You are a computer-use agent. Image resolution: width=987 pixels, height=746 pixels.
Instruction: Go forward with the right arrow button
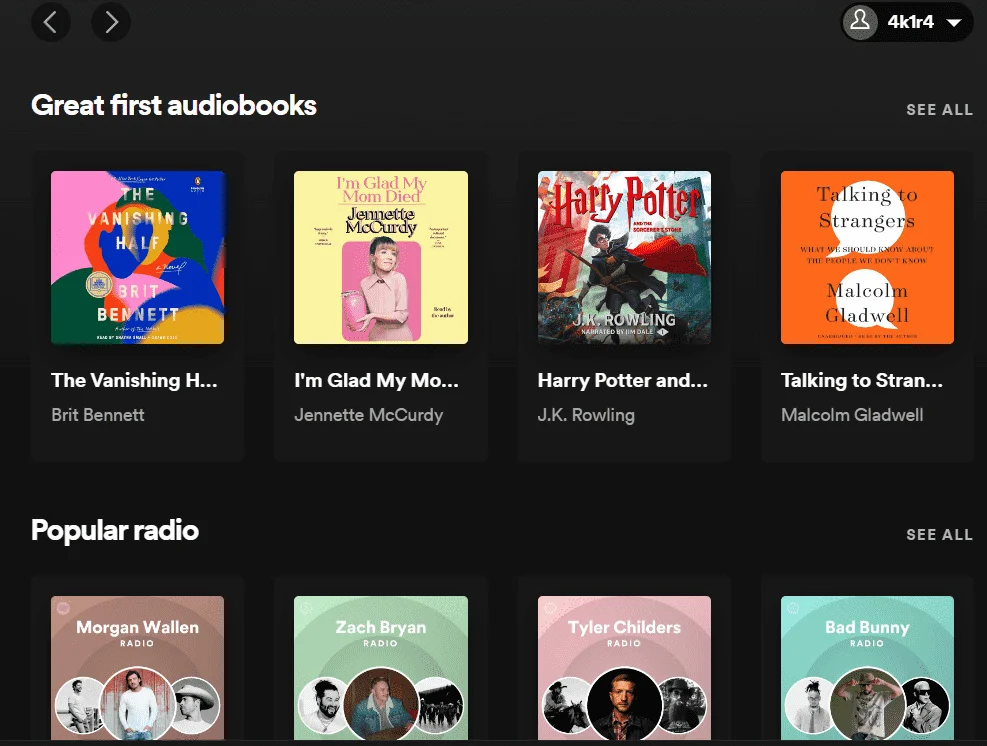tap(111, 22)
